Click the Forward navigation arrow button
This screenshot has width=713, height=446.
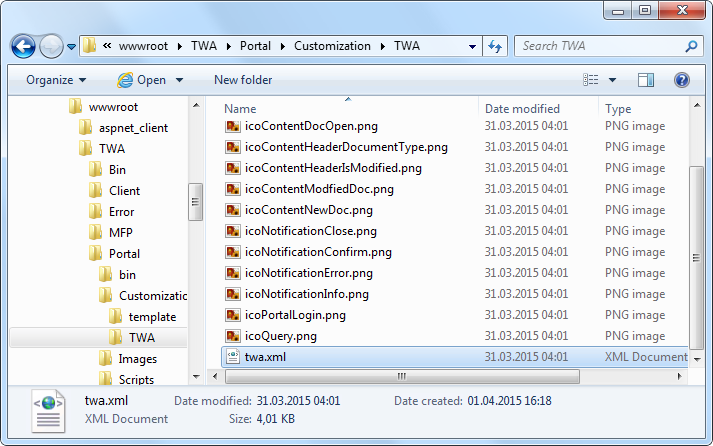[51, 46]
